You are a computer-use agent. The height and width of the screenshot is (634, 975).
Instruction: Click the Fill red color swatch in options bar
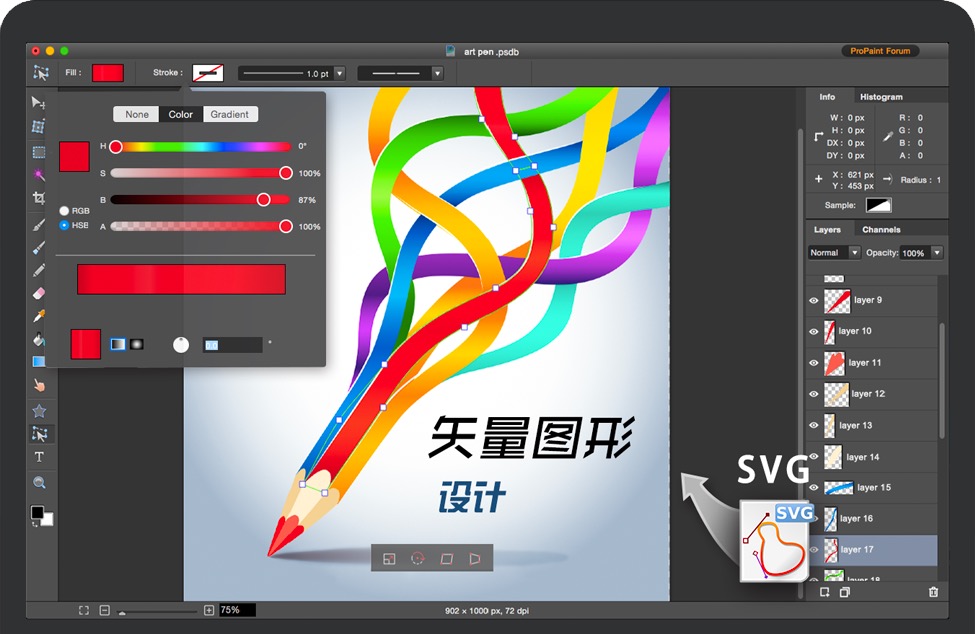click(108, 73)
